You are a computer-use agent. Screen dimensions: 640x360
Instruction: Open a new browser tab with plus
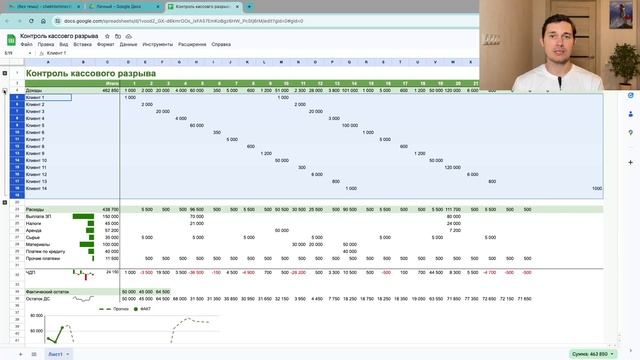pyautogui.click(x=249, y=7)
